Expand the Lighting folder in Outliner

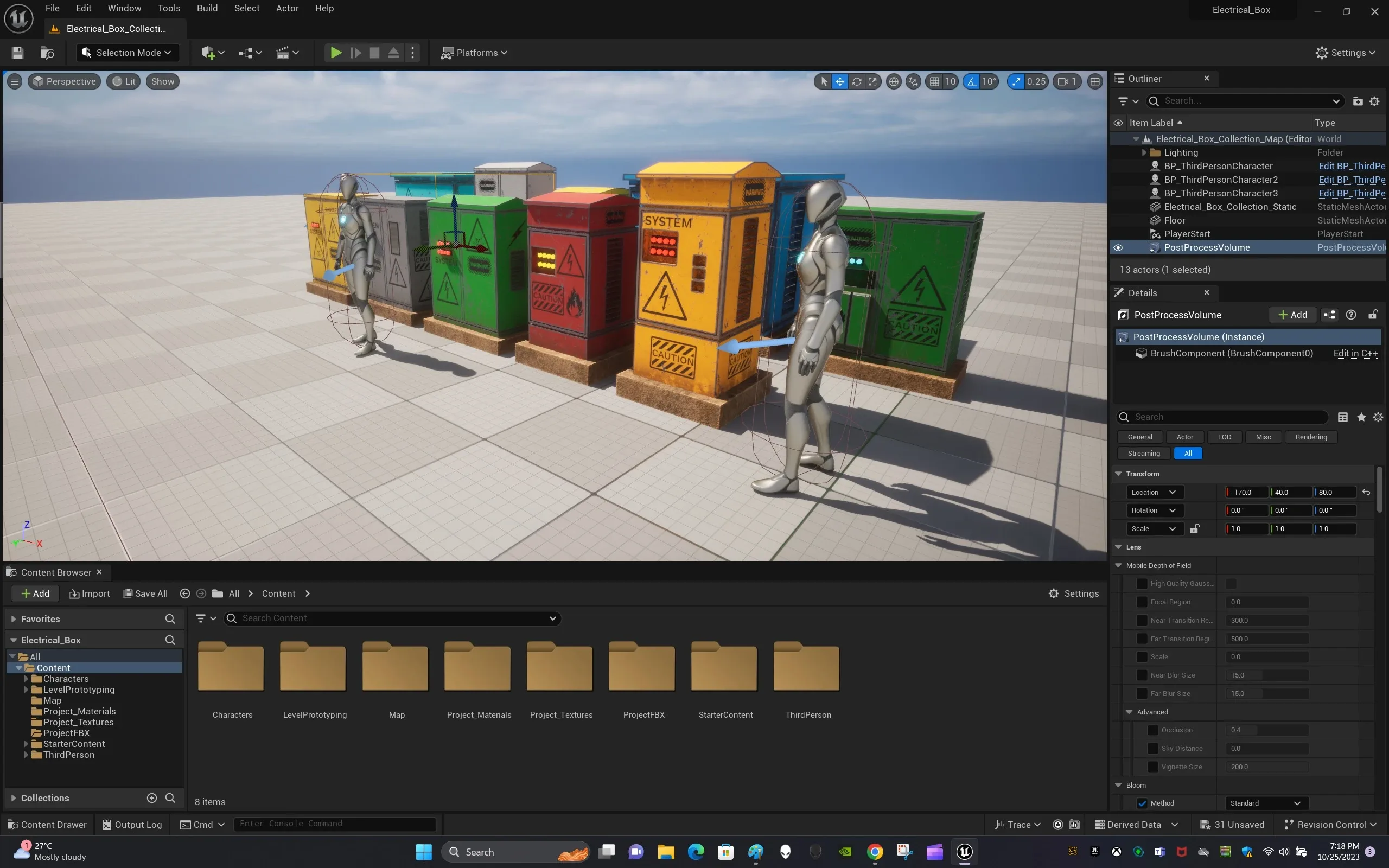(1144, 152)
